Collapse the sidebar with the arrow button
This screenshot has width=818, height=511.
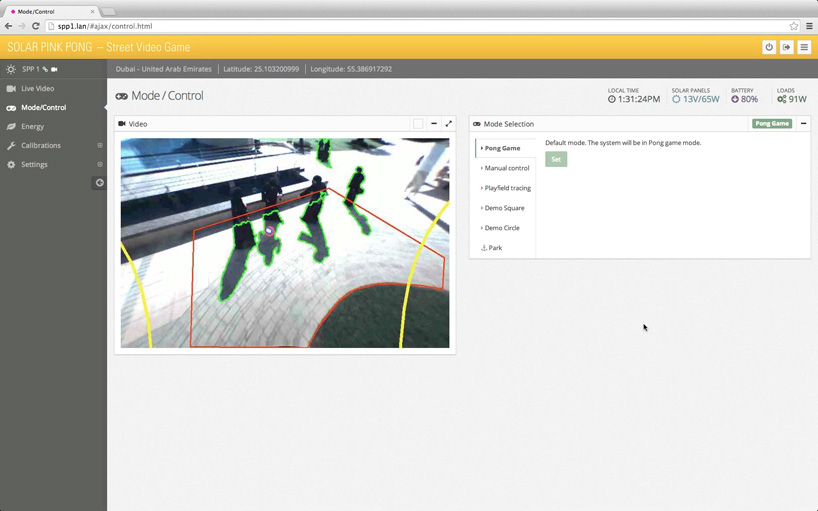(x=99, y=183)
